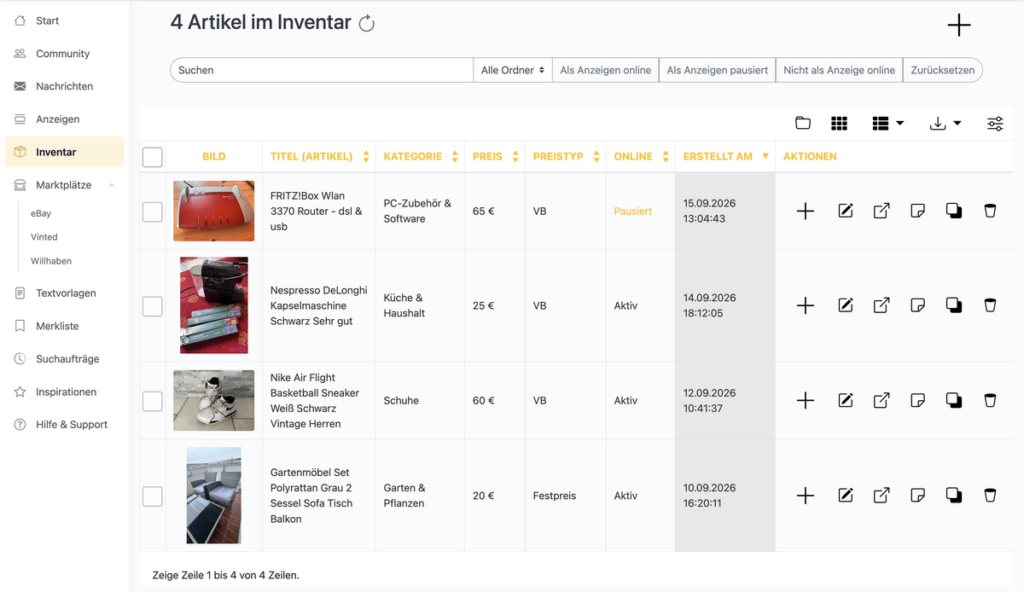The width and height of the screenshot is (1024, 592).
Task: Open Nachrichten in the sidebar
Action: click(x=64, y=86)
